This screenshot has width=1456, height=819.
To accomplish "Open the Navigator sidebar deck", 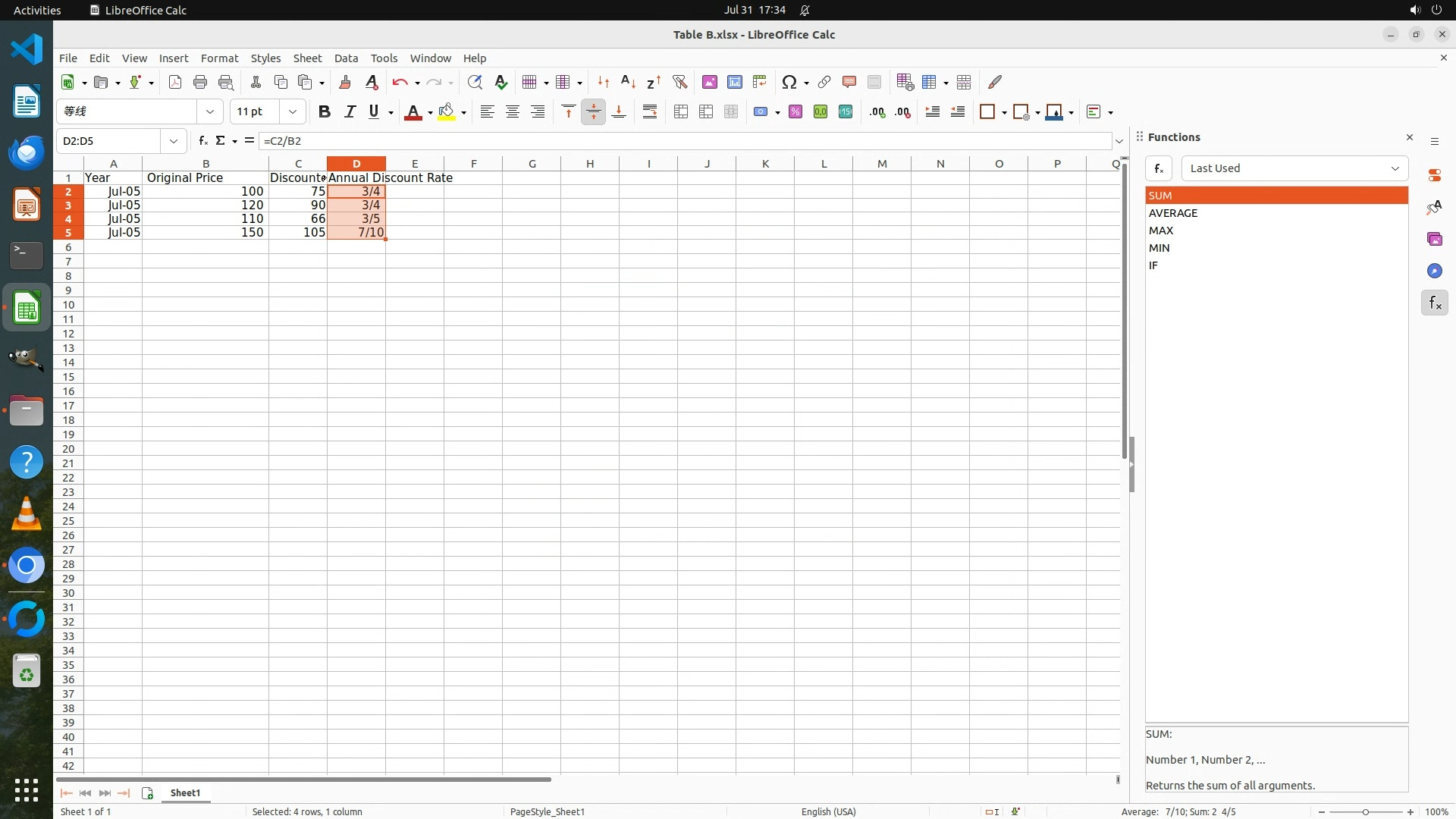I will coord(1434,271).
